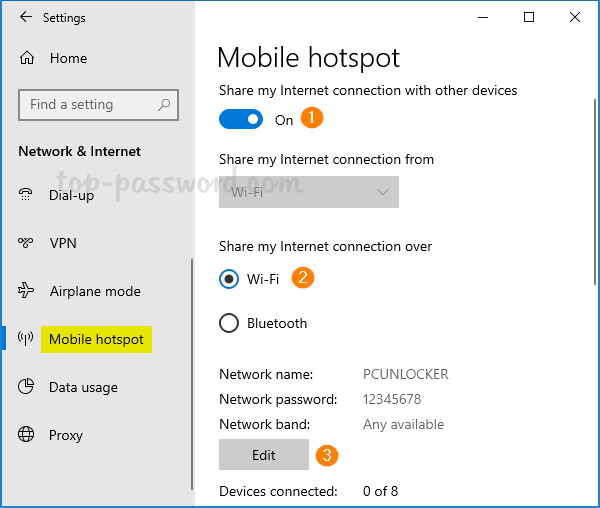Open Proxy settings
The image size is (600, 508).
(66, 436)
